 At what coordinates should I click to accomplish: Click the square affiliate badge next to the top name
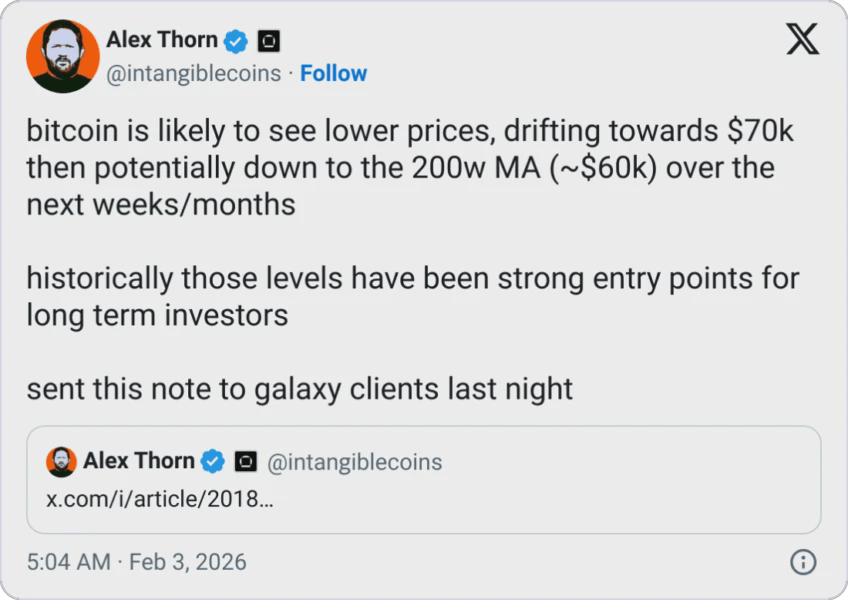(268, 41)
